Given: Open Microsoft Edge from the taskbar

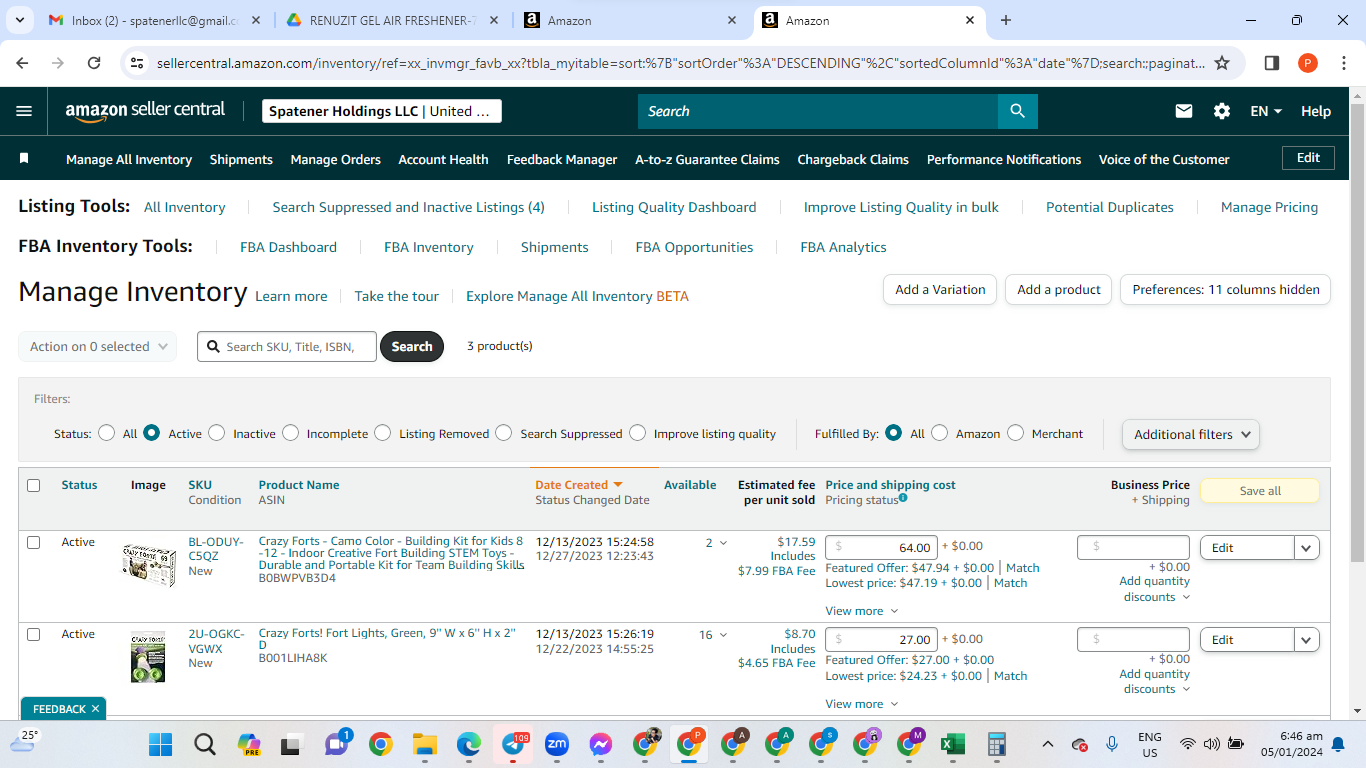Looking at the screenshot, I should pos(469,744).
